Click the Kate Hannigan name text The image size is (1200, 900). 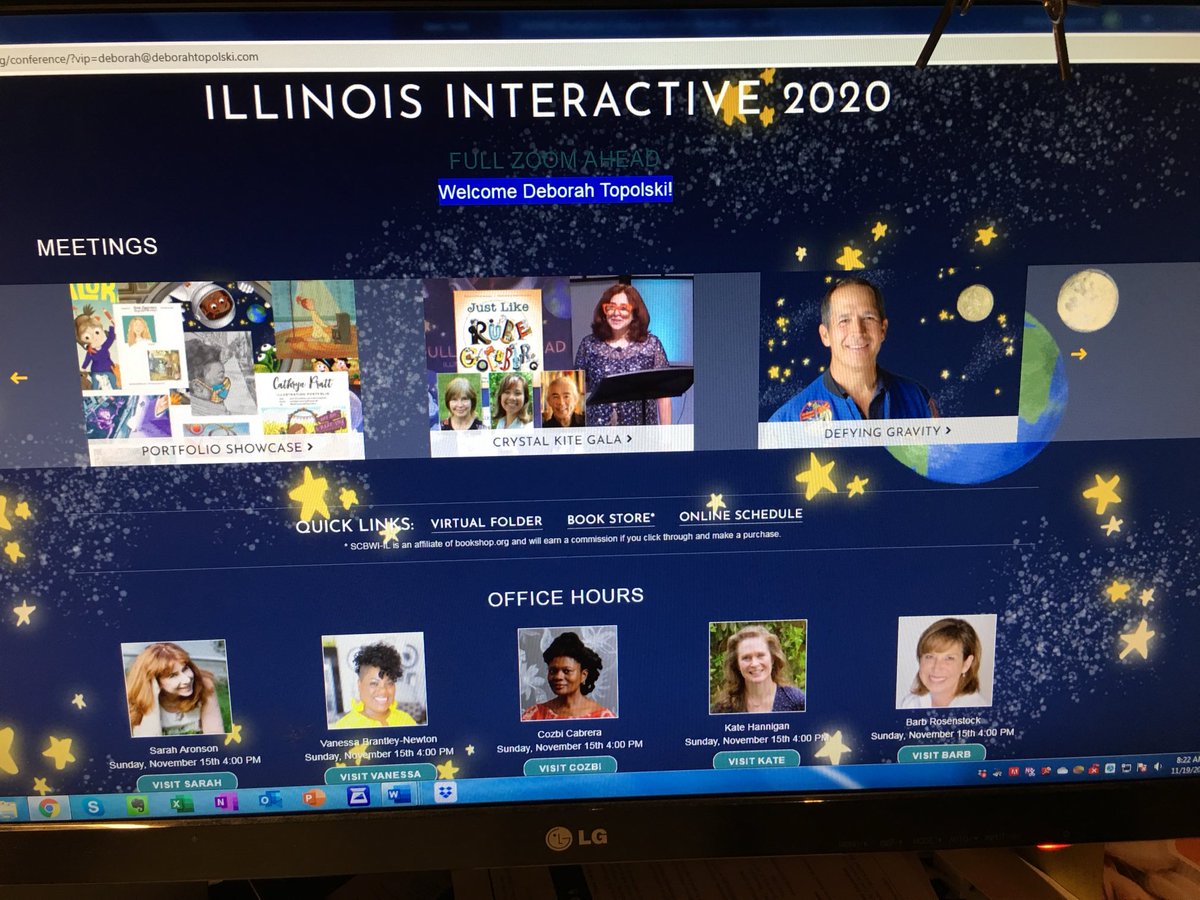pyautogui.click(x=758, y=726)
